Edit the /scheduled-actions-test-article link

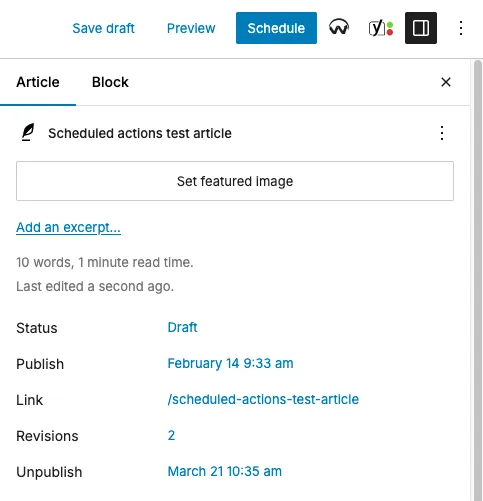(263, 399)
